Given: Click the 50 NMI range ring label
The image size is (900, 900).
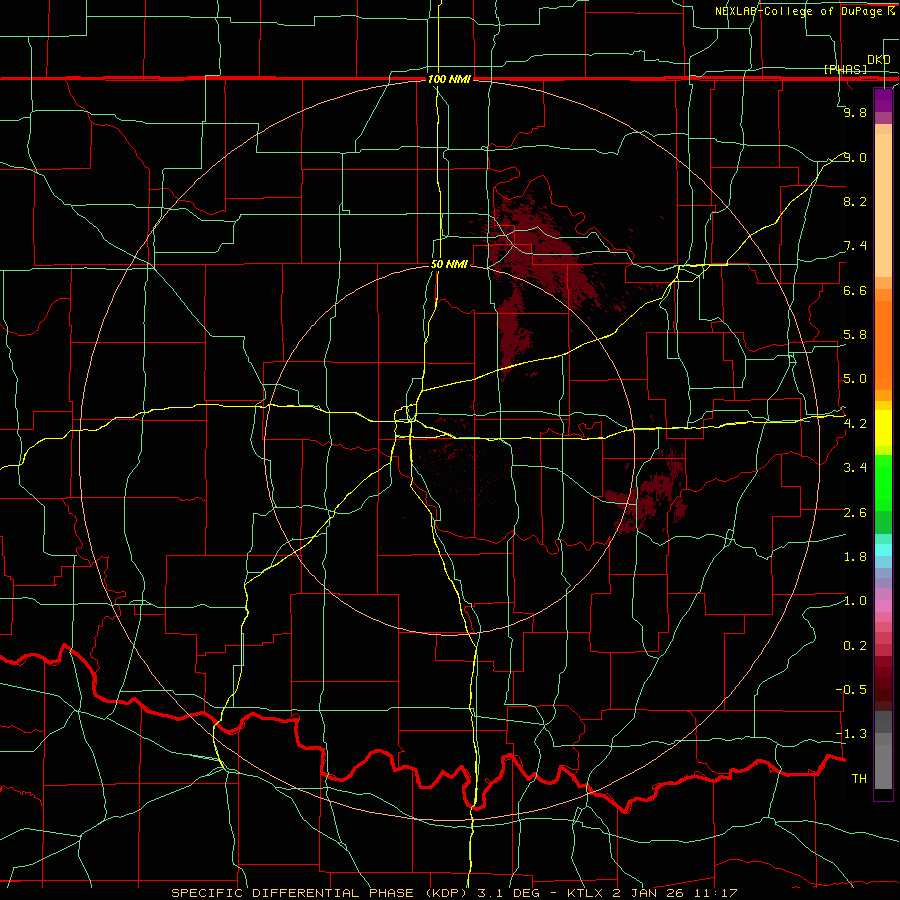Looking at the screenshot, I should point(449,264).
